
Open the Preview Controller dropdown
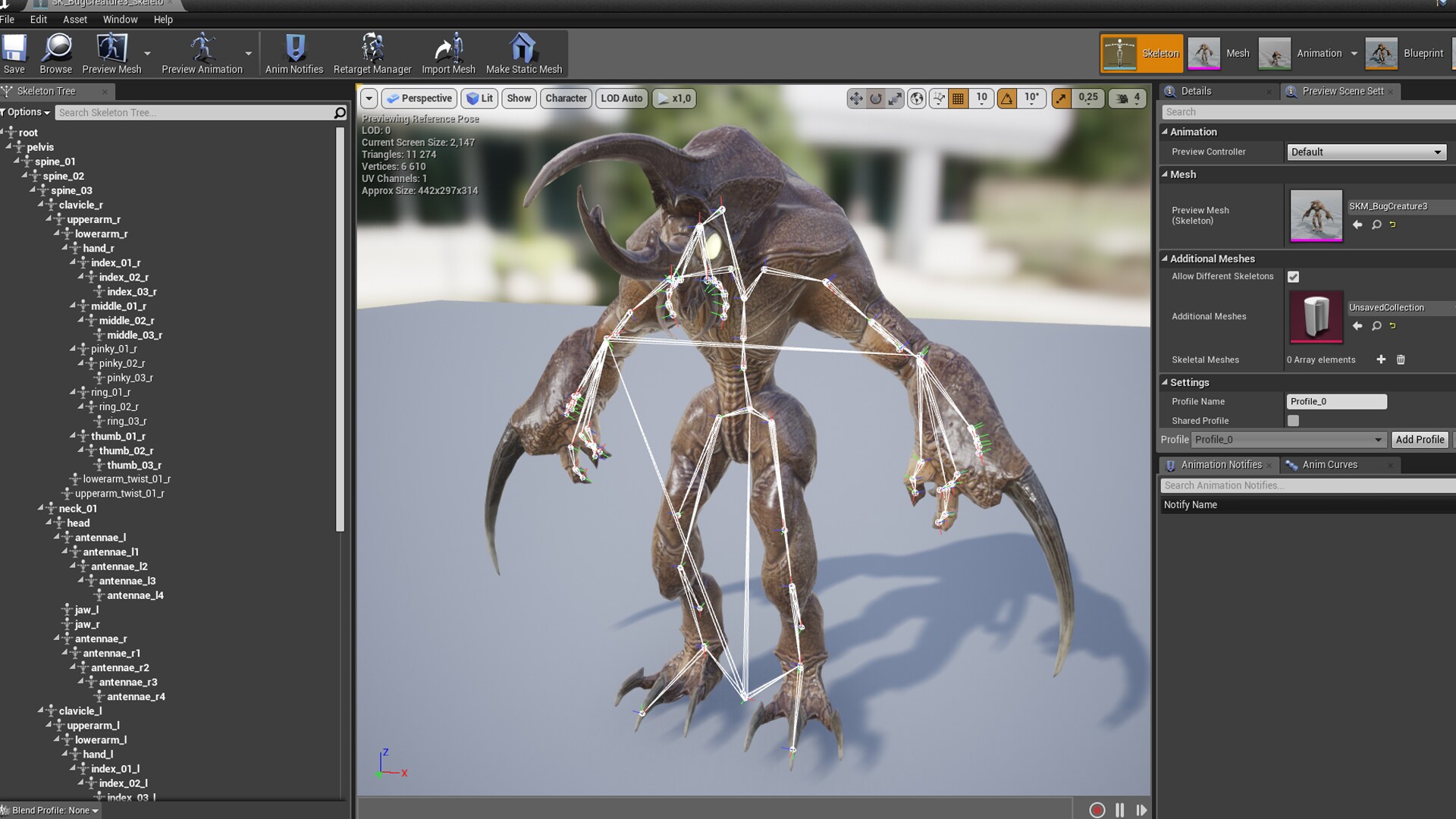click(1365, 152)
